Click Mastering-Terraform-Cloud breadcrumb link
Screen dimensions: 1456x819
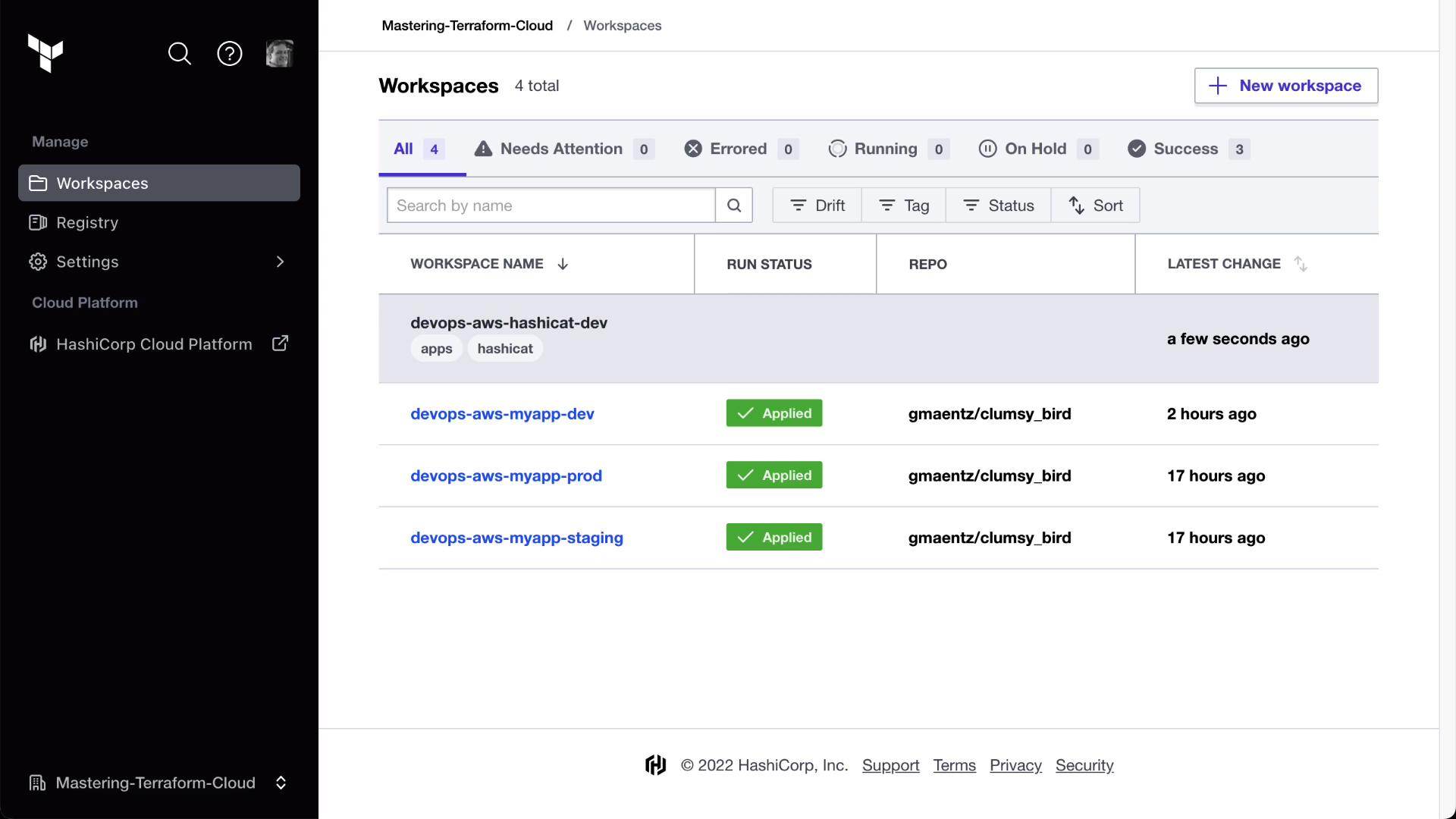click(467, 25)
